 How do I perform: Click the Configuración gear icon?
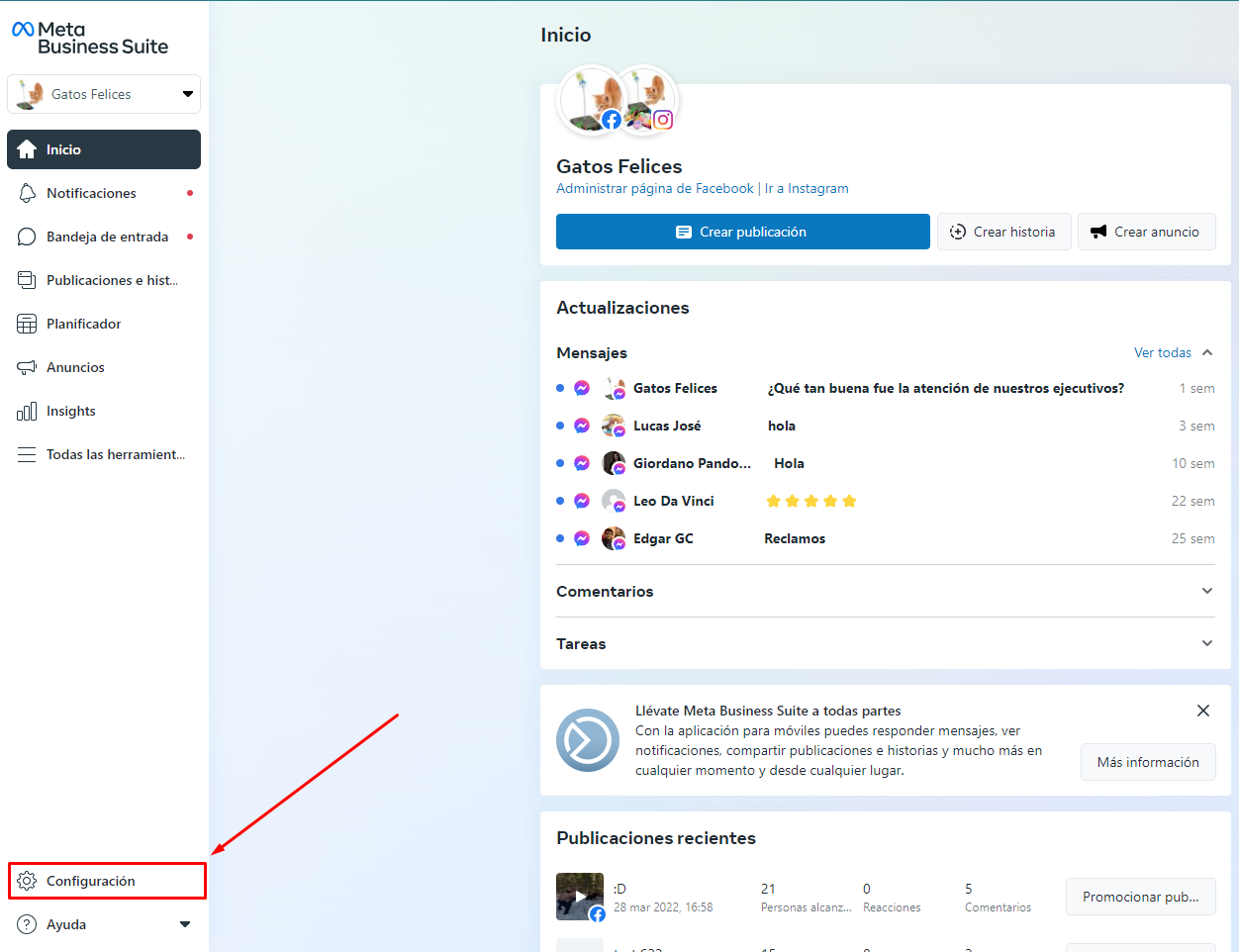27,881
